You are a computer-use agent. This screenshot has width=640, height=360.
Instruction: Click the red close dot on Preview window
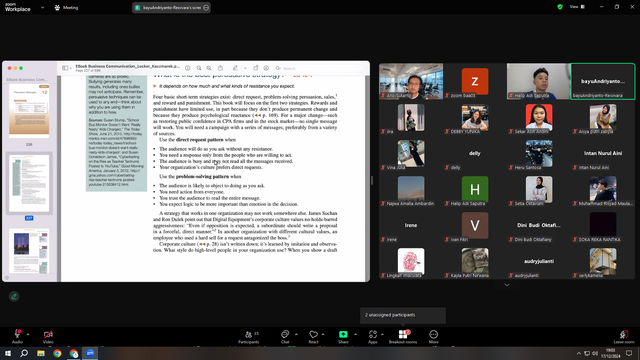9,68
